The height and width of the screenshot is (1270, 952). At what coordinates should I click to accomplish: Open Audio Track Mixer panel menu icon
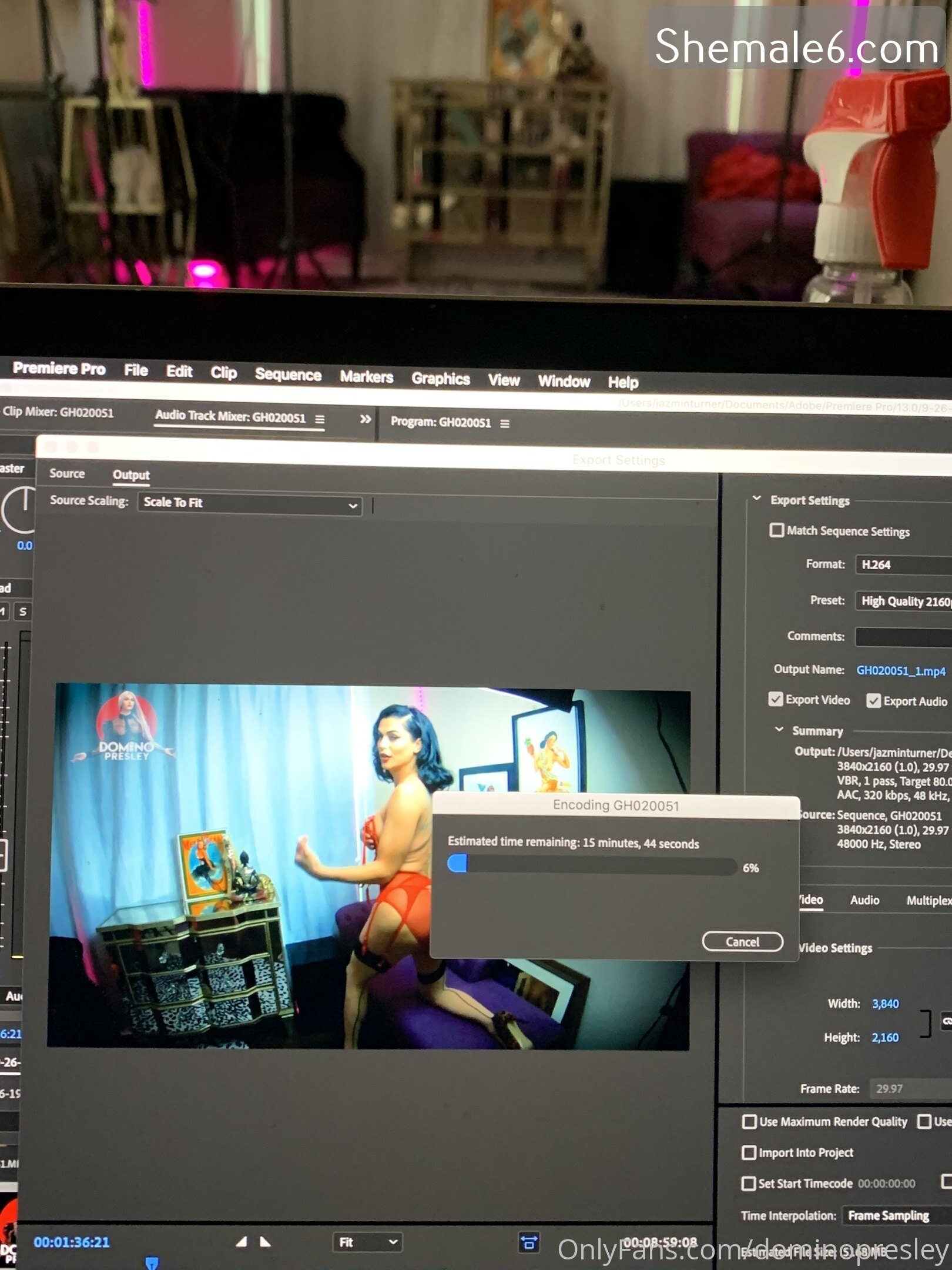(x=320, y=419)
